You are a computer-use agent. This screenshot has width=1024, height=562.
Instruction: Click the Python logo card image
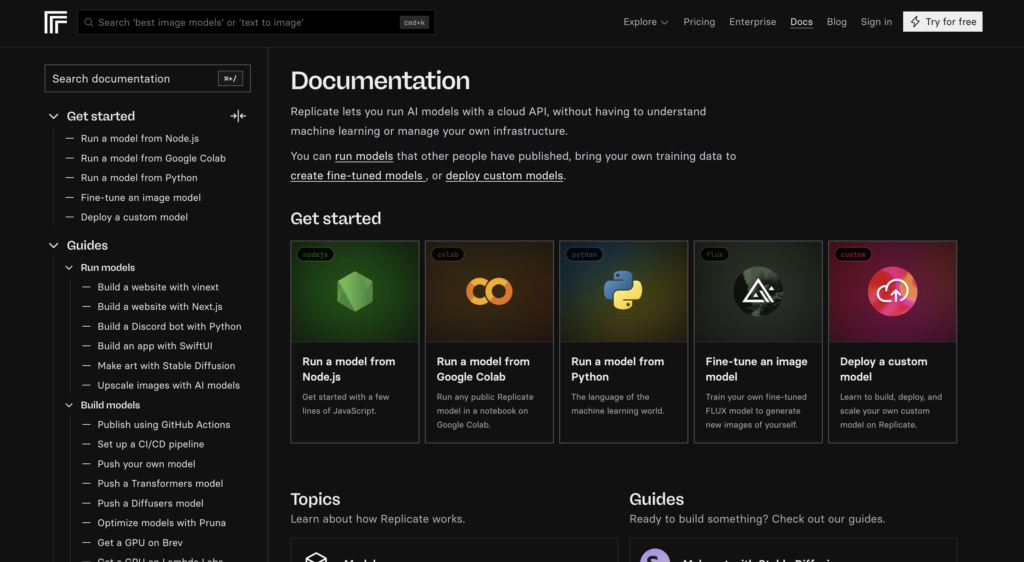pos(624,292)
